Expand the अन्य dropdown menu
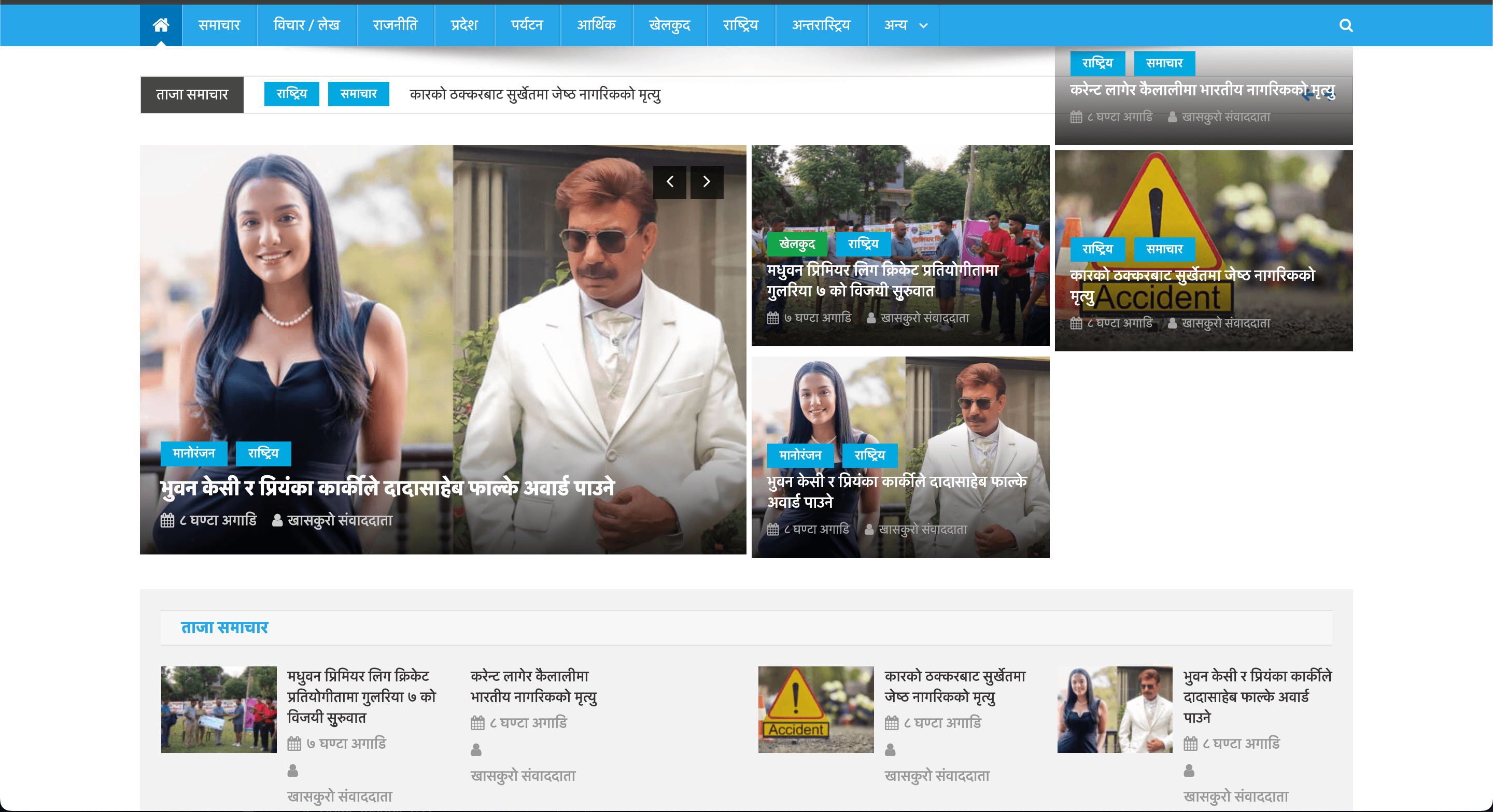 tap(905, 25)
